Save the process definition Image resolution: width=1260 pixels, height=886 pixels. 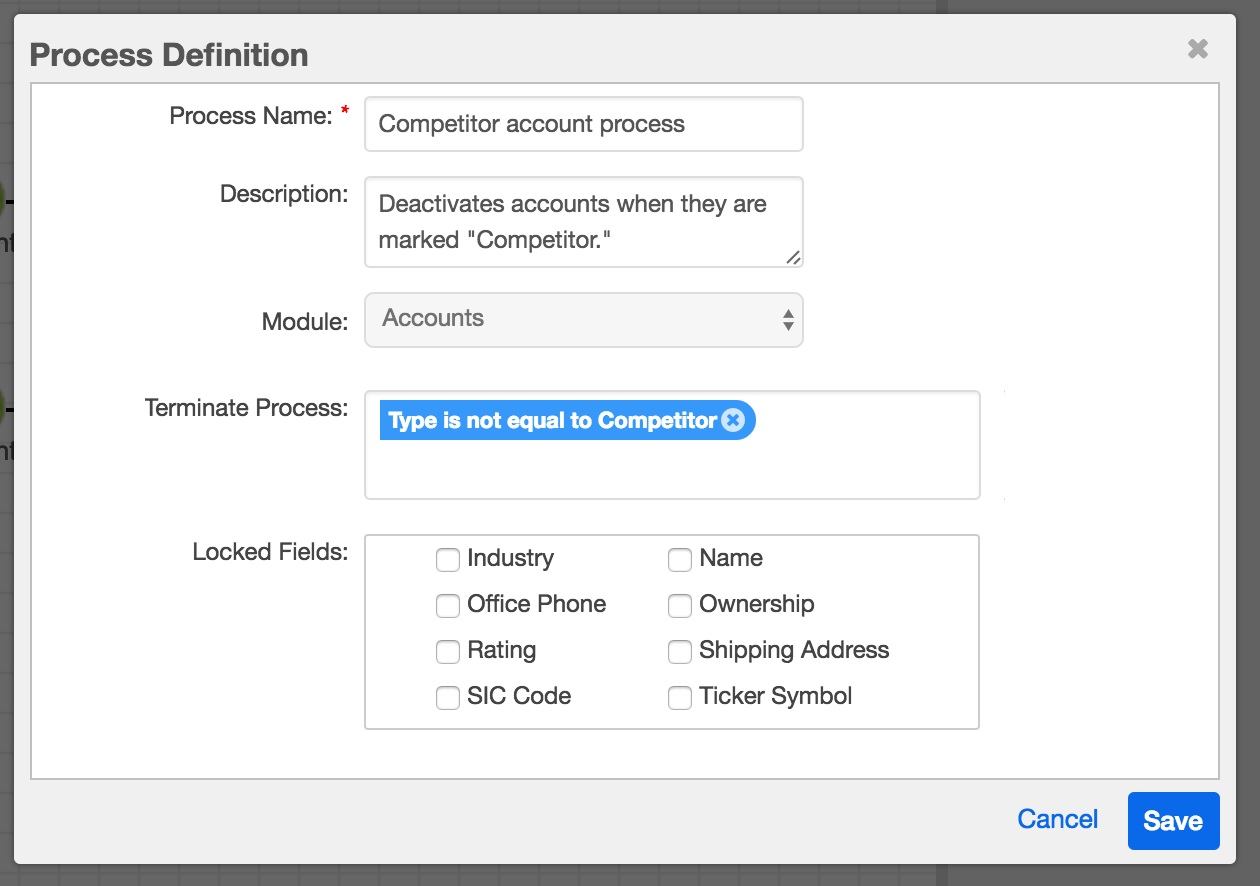1173,820
